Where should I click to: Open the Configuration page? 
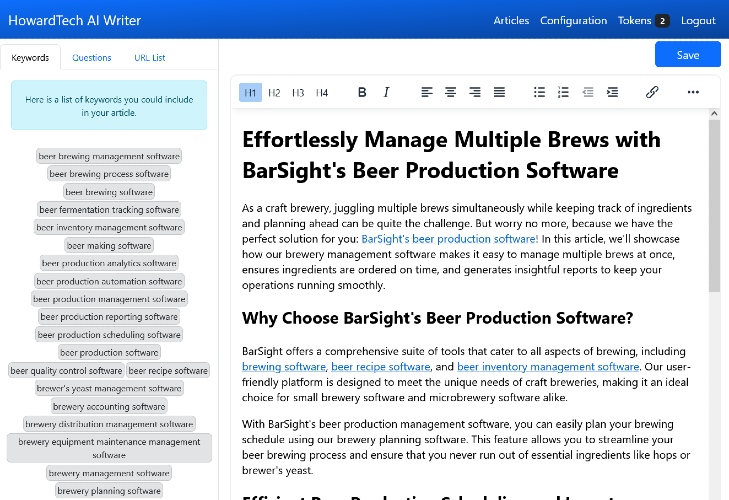[573, 20]
